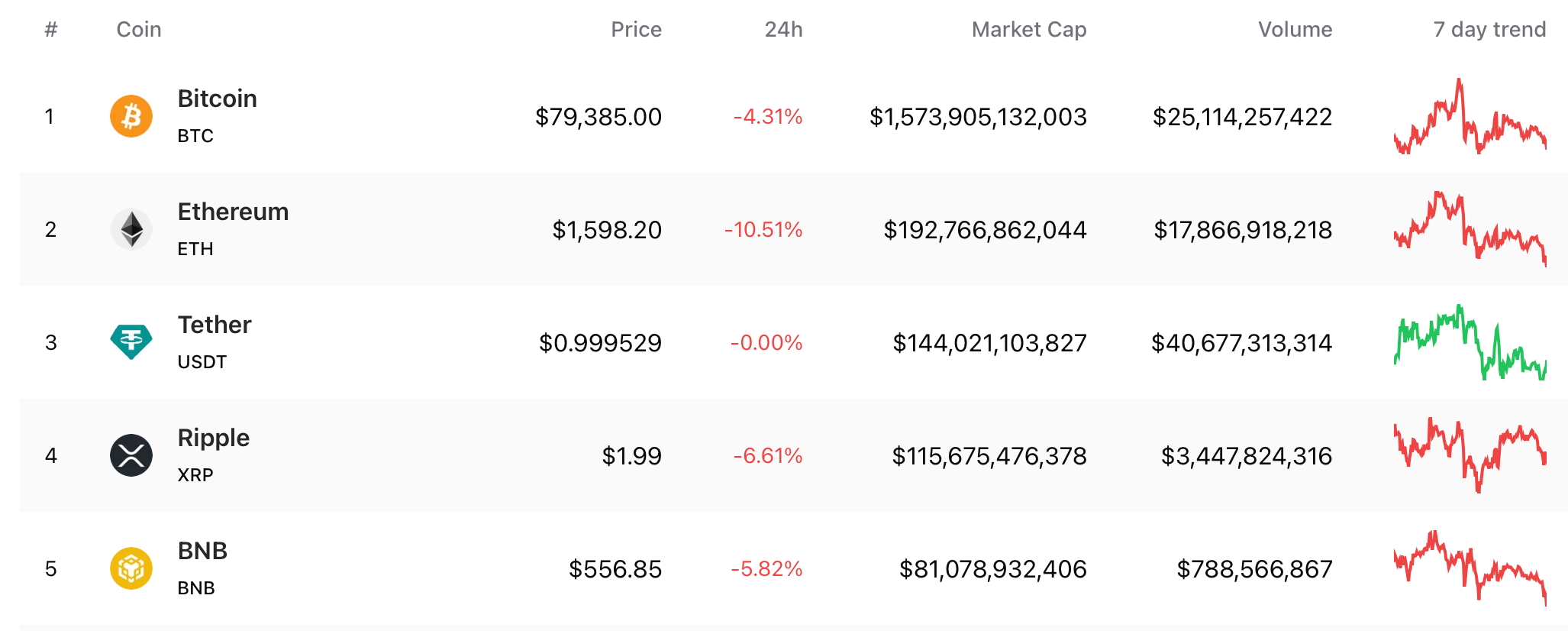
Task: Sort table by the Price column
Action: click(637, 29)
